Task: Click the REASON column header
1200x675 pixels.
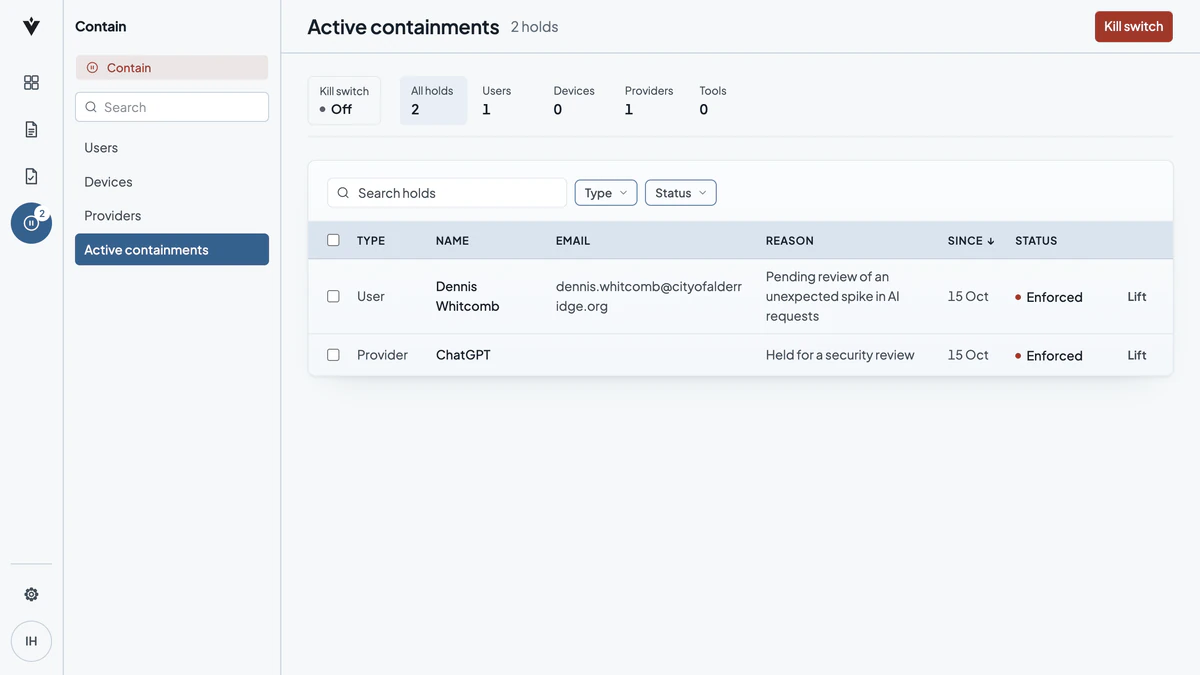Action: (x=790, y=241)
